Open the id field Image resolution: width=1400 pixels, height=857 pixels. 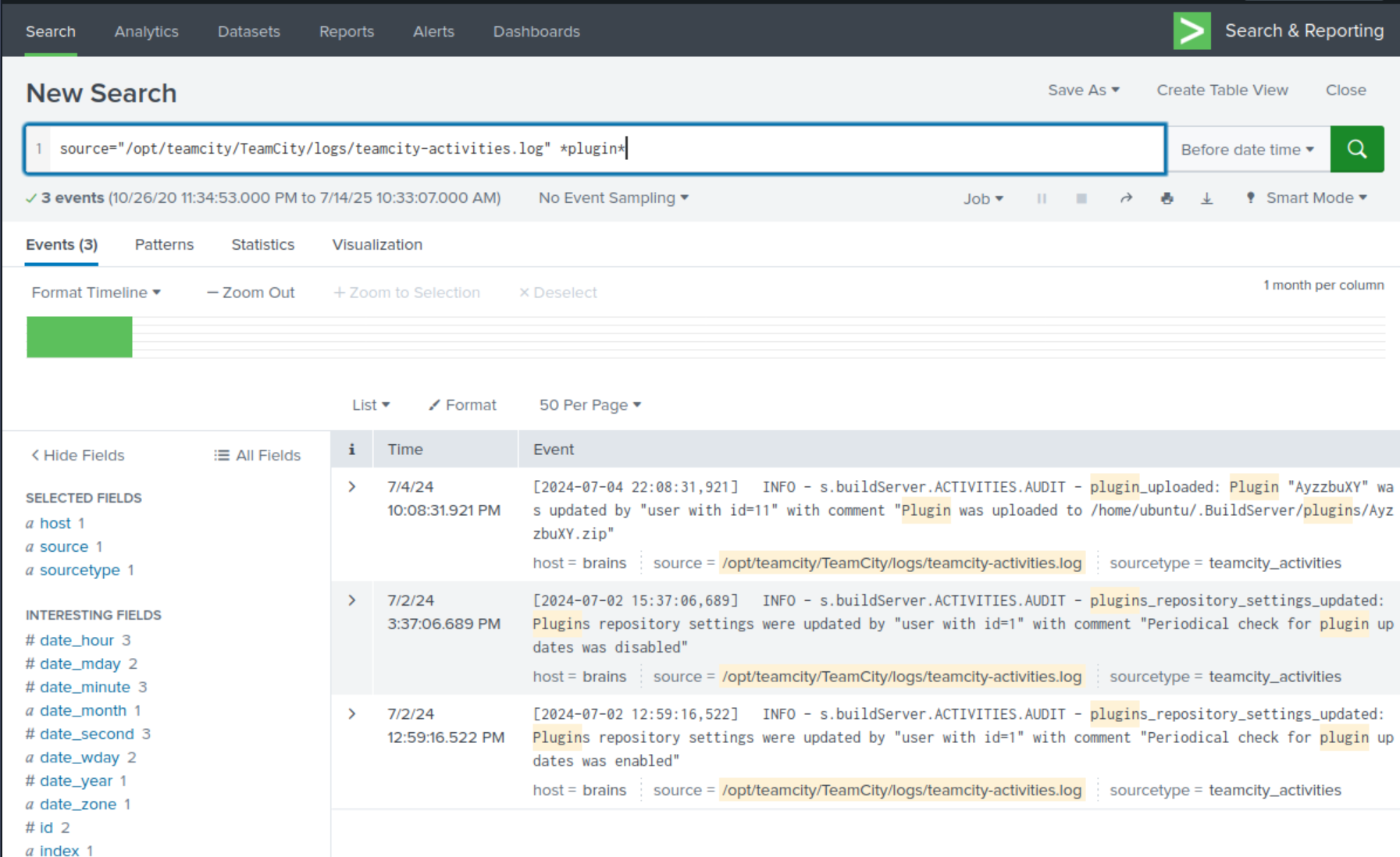46,828
